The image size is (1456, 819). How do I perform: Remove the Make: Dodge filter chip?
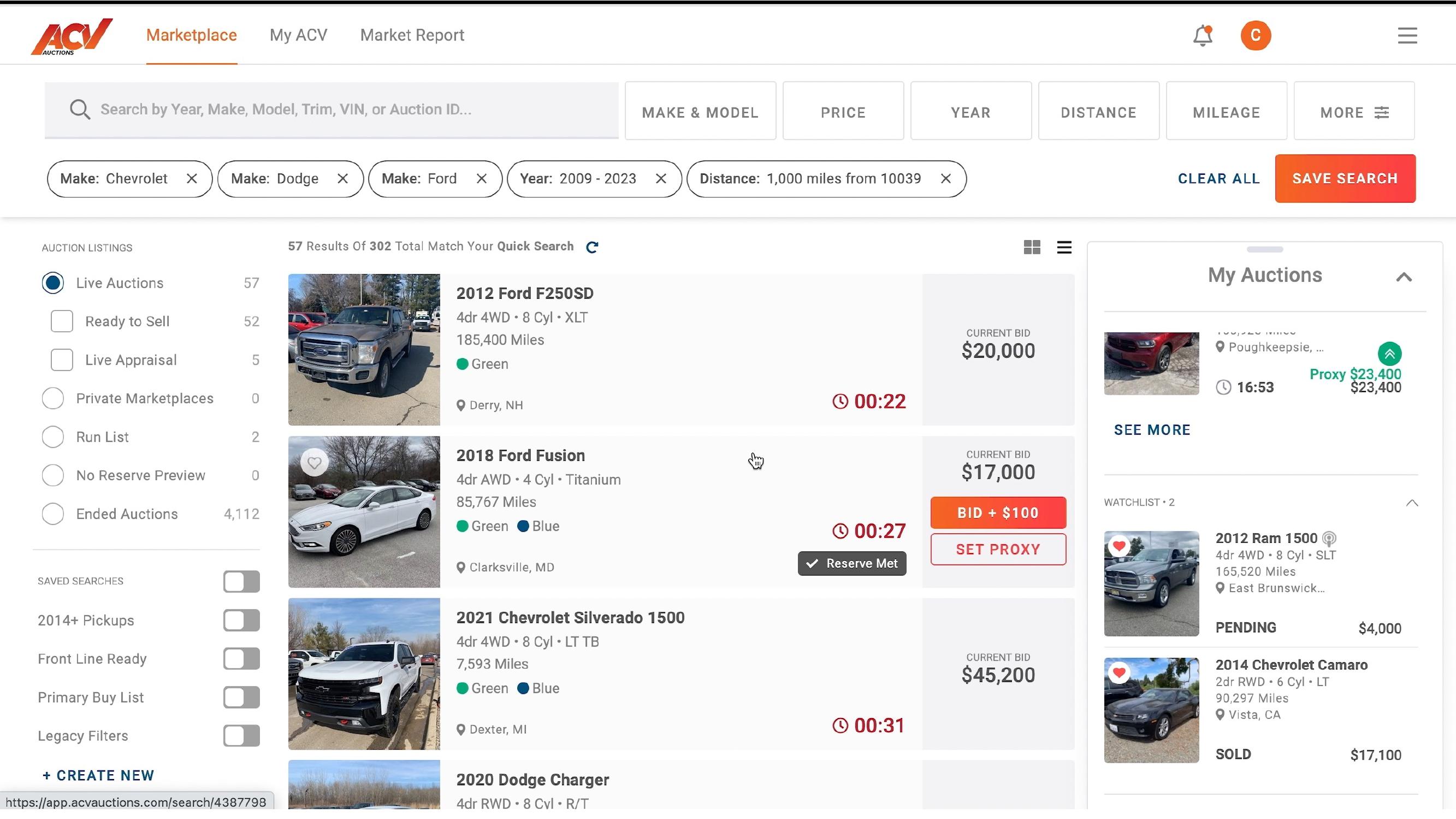point(342,179)
